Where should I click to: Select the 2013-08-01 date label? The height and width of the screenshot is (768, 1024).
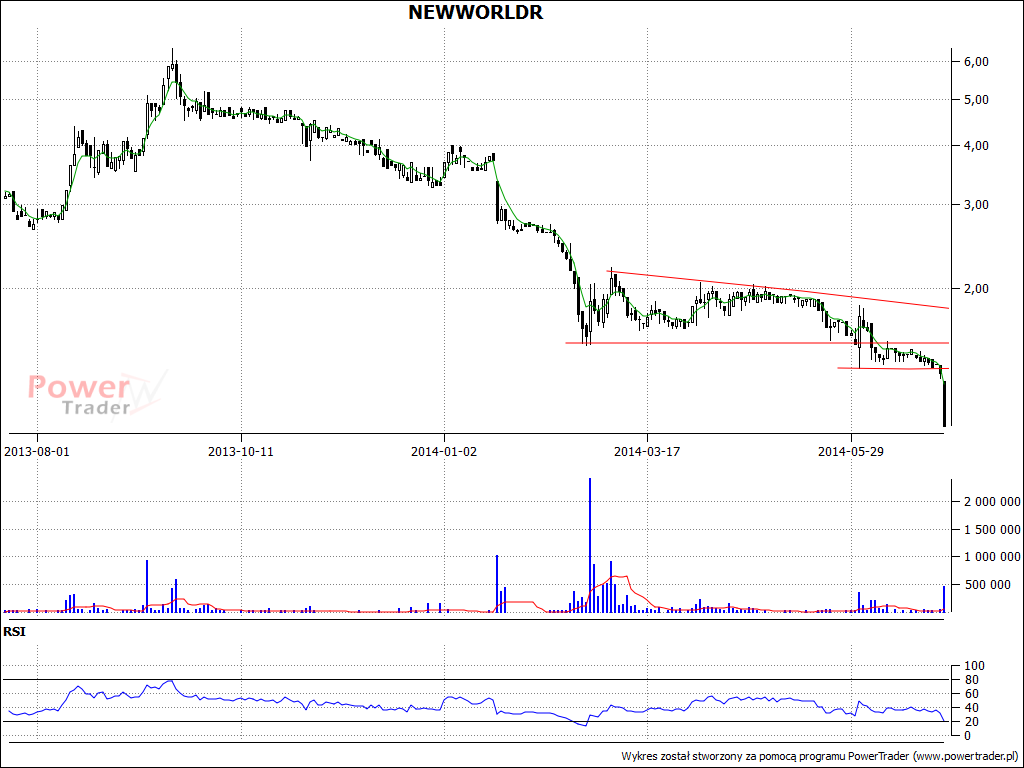(37, 451)
